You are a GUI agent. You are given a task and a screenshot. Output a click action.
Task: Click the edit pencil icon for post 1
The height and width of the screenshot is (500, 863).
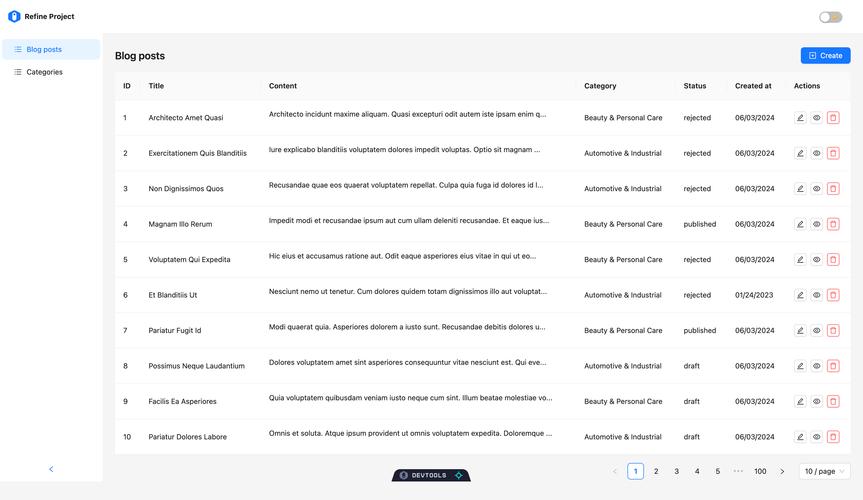800,118
